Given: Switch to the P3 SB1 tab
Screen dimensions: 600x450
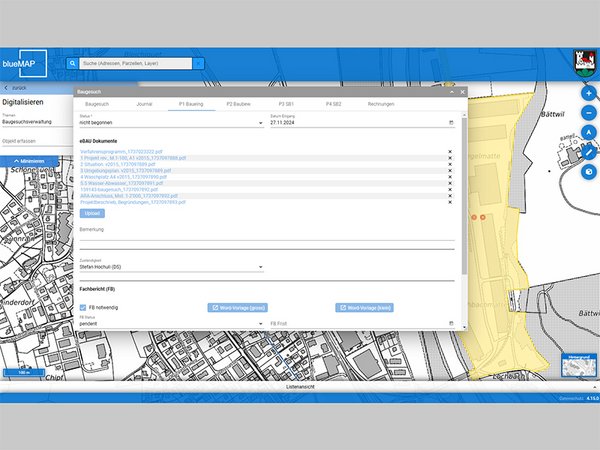Looking at the screenshot, I should (x=286, y=104).
